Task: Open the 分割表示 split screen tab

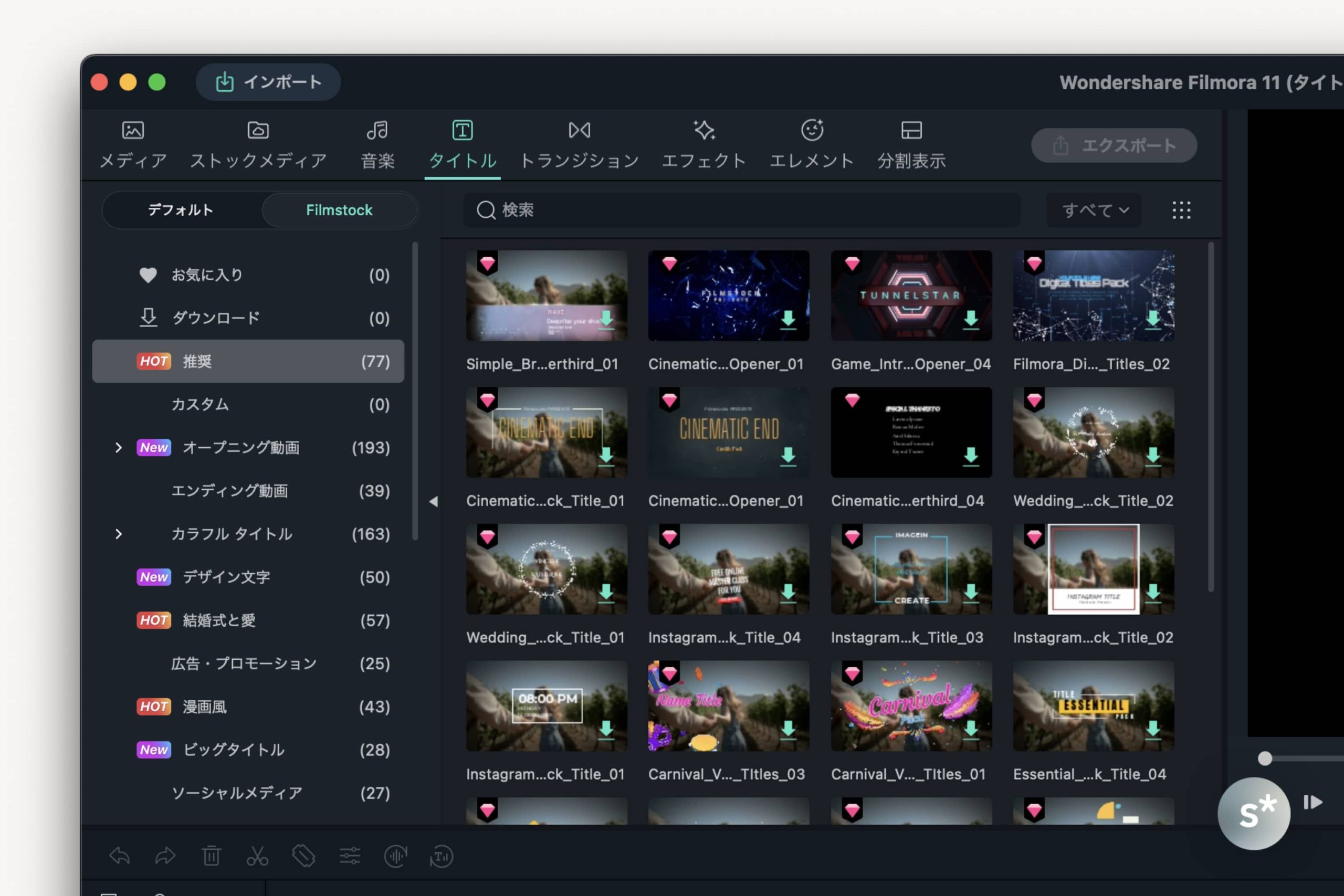Action: tap(911, 144)
